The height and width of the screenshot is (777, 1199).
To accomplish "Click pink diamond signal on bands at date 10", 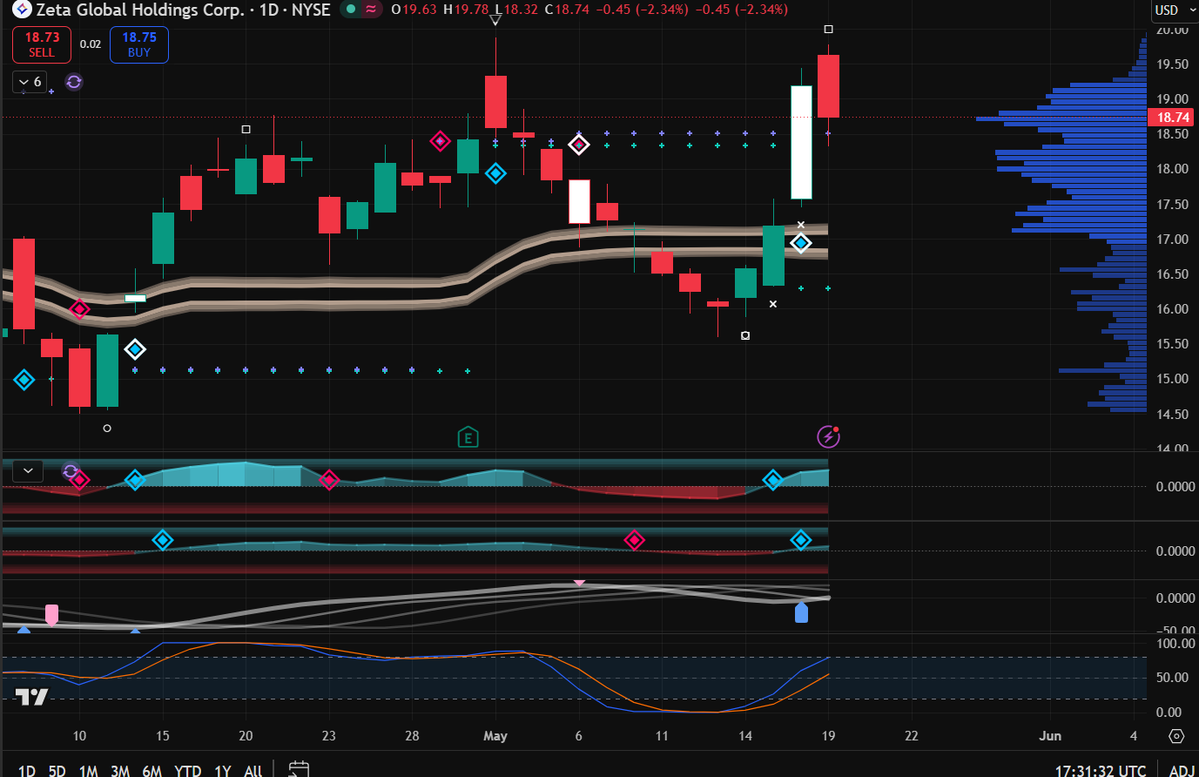I will tap(80, 310).
